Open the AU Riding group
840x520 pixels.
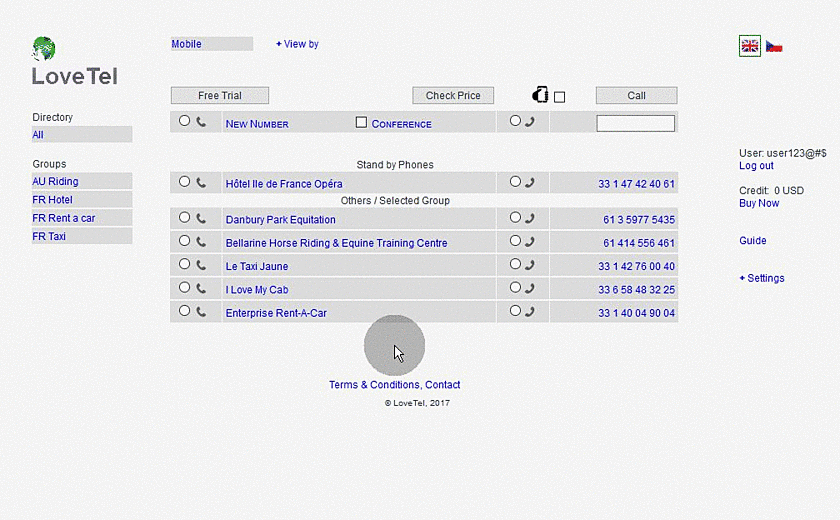pos(55,182)
